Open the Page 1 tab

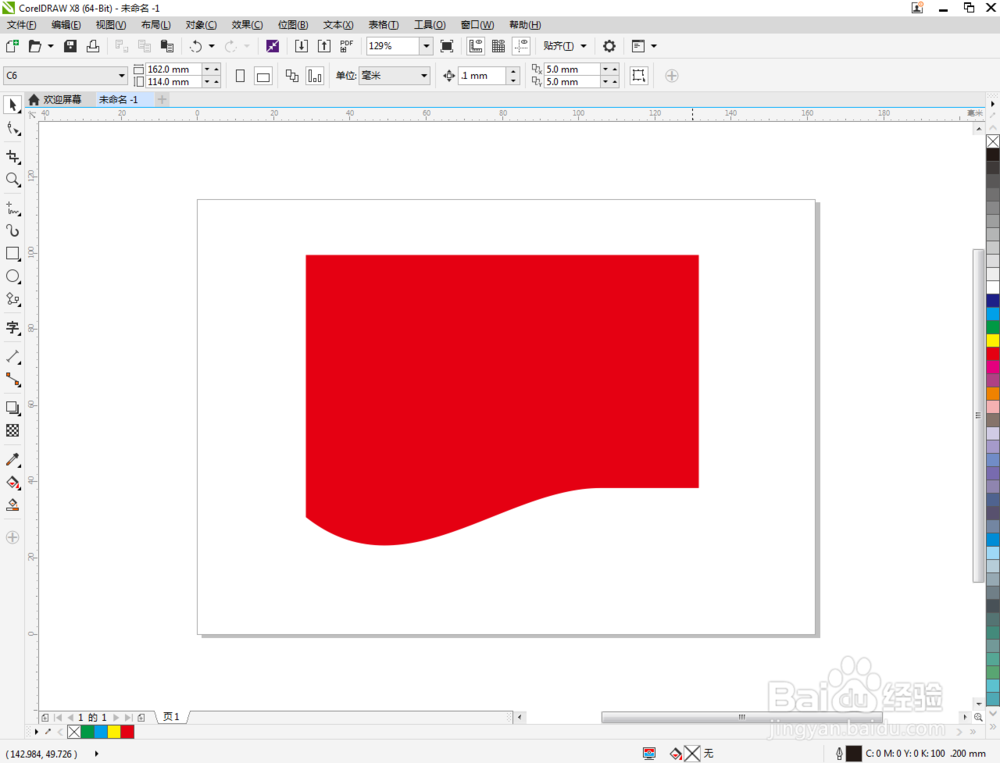tap(171, 716)
